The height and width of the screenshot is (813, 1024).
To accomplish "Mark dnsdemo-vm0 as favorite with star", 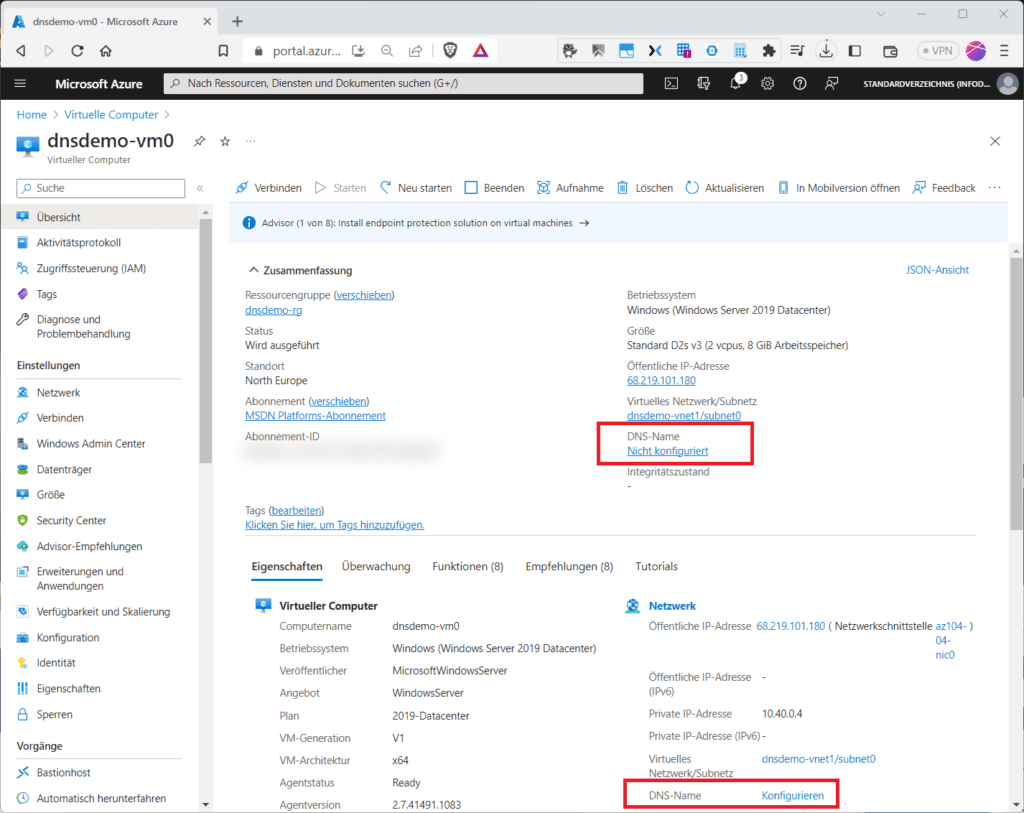I will 225,141.
